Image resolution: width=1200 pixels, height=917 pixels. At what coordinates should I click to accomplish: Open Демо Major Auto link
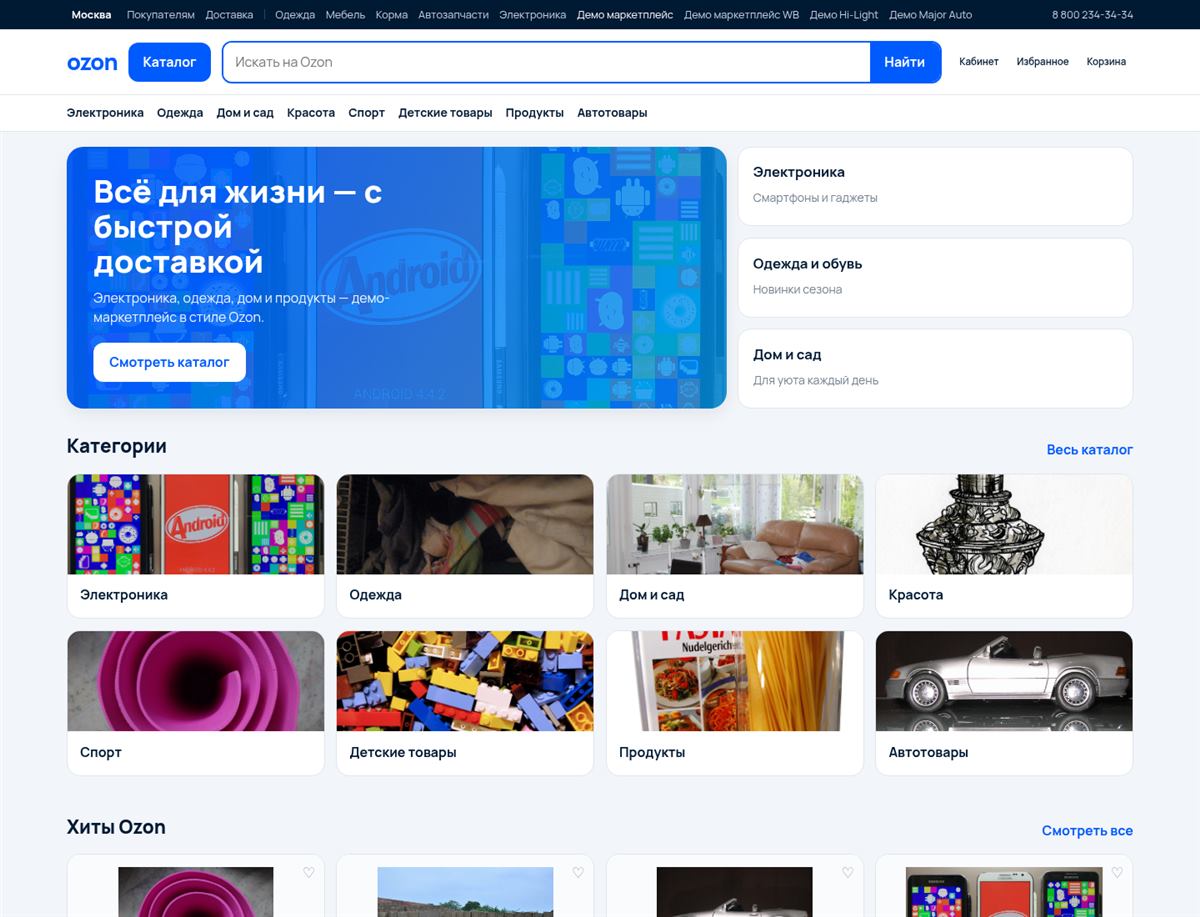[x=930, y=15]
